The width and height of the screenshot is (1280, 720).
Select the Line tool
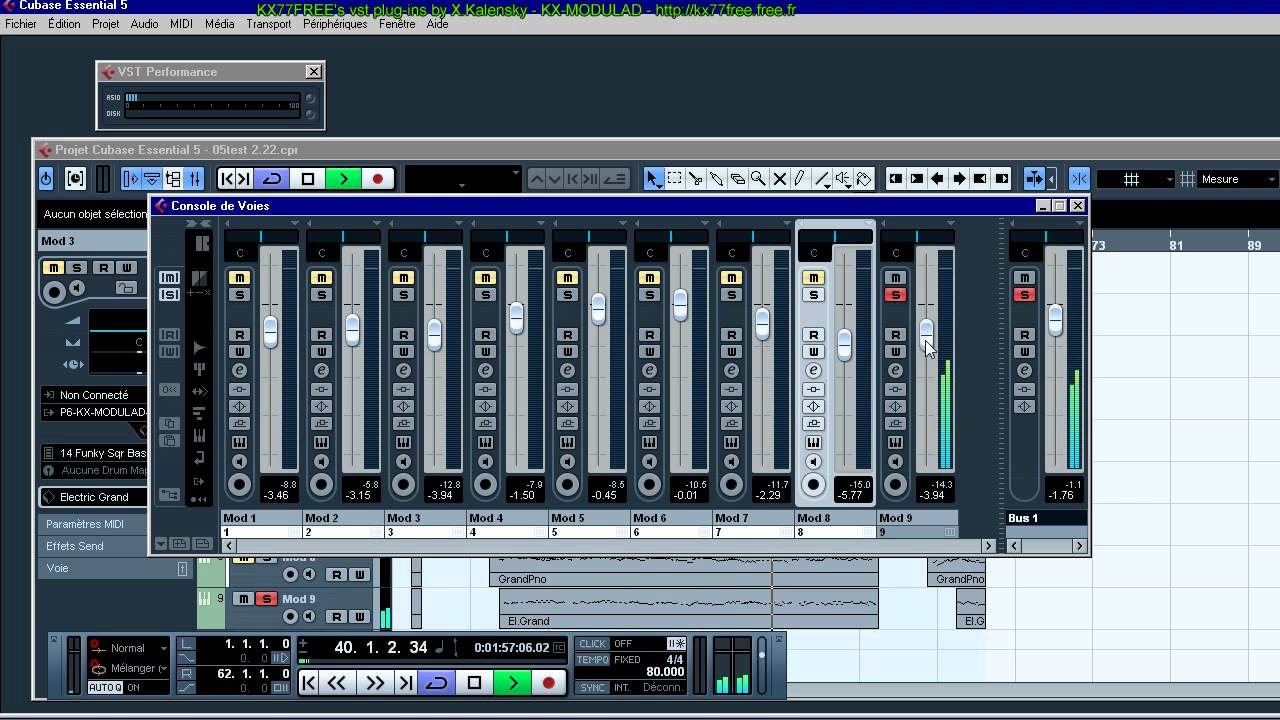click(x=822, y=179)
